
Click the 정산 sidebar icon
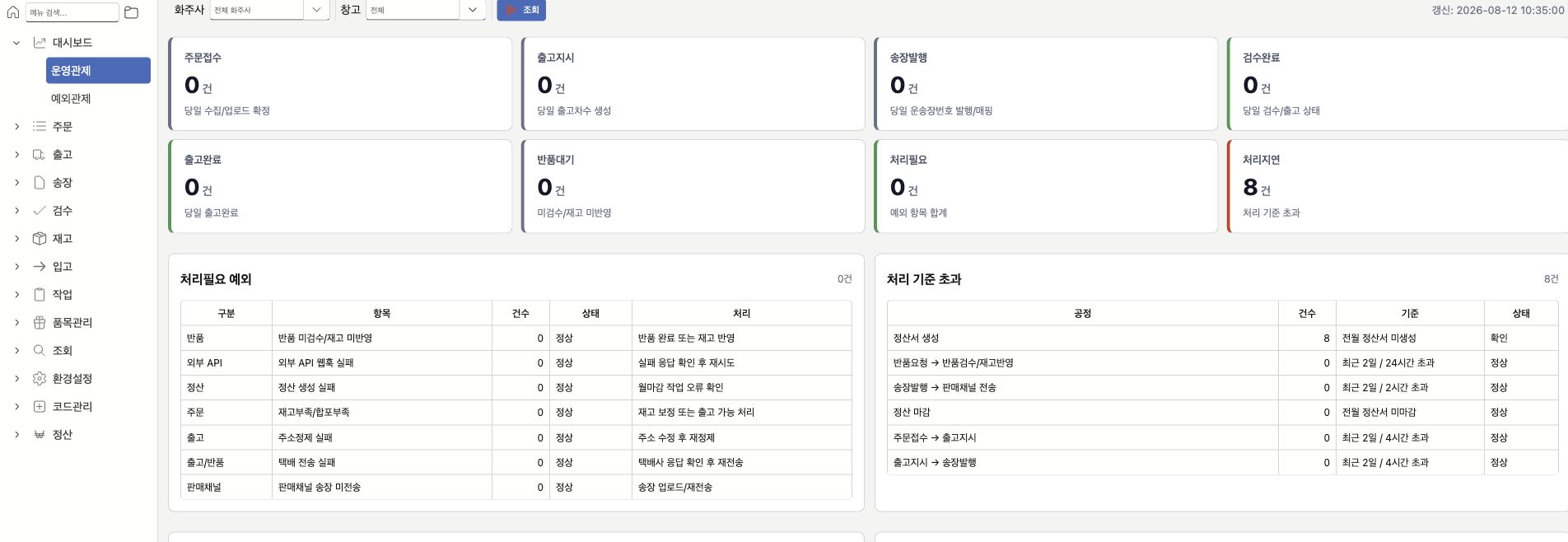[x=39, y=434]
